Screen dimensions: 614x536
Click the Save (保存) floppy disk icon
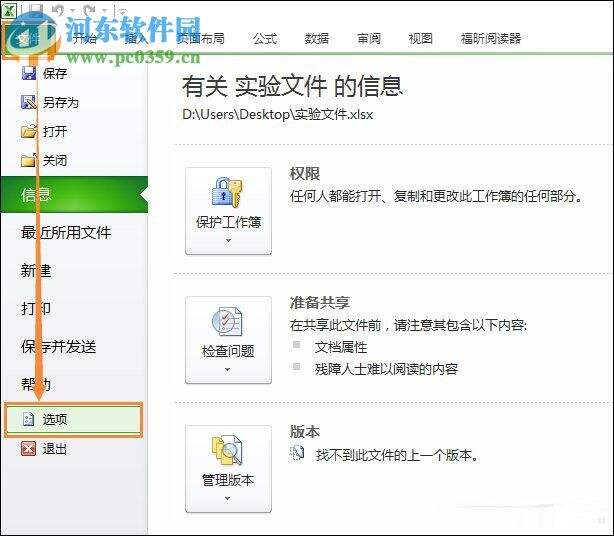29,73
